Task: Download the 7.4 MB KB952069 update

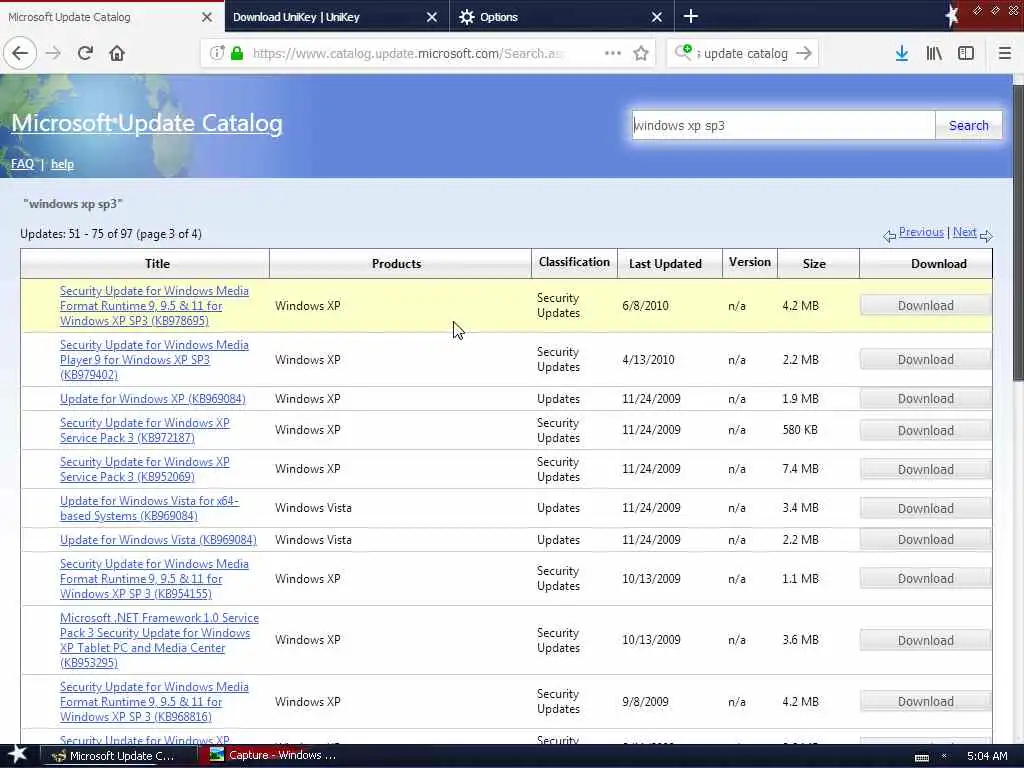Action: tap(925, 470)
